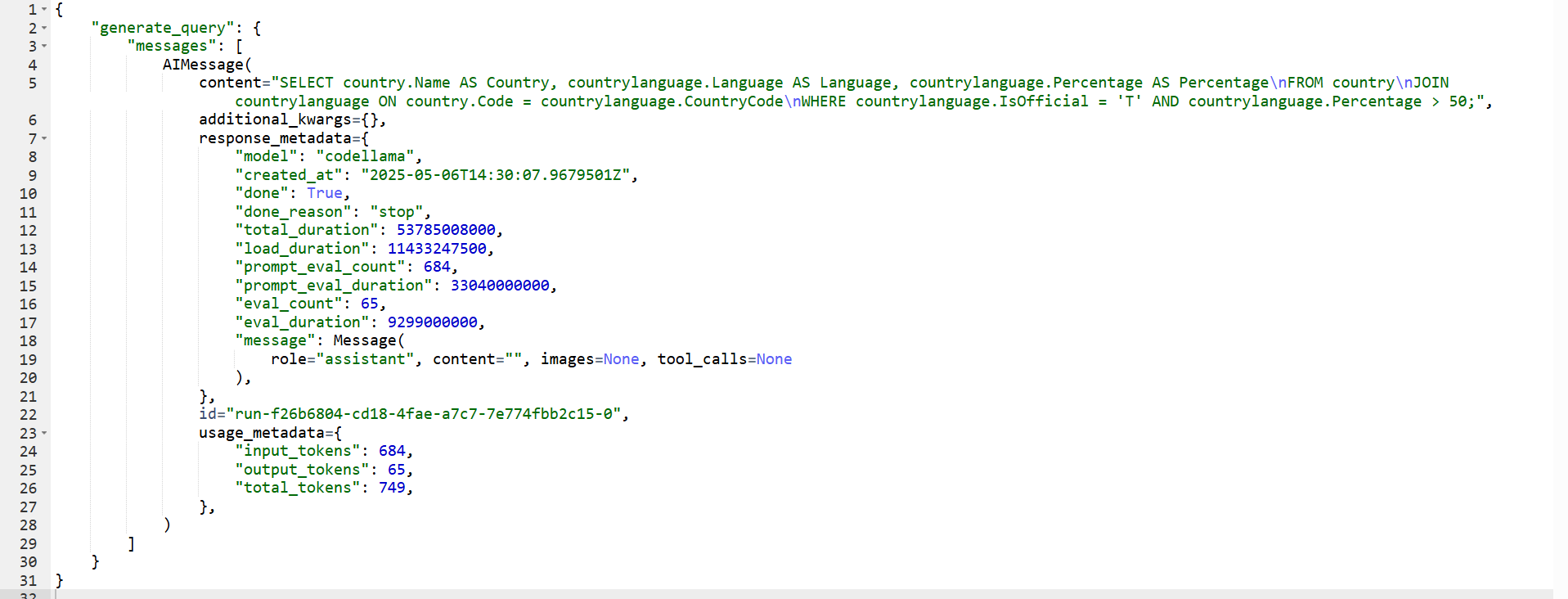This screenshot has height=599, width=1568.
Task: Click the True value after "done"
Action: [325, 193]
